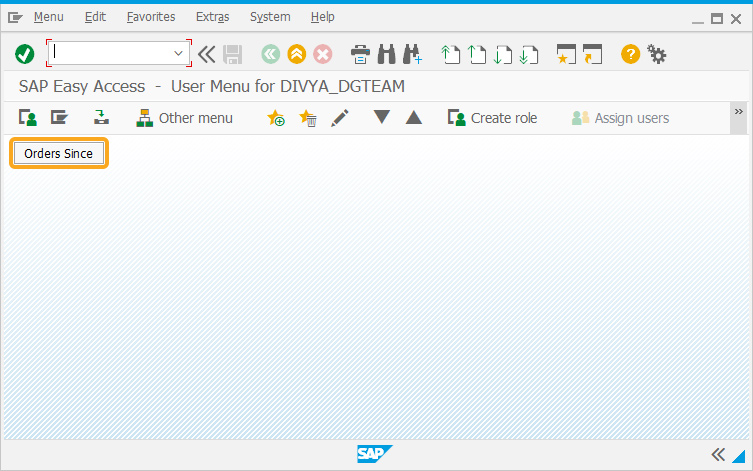Go to Next Page icon

point(503,54)
